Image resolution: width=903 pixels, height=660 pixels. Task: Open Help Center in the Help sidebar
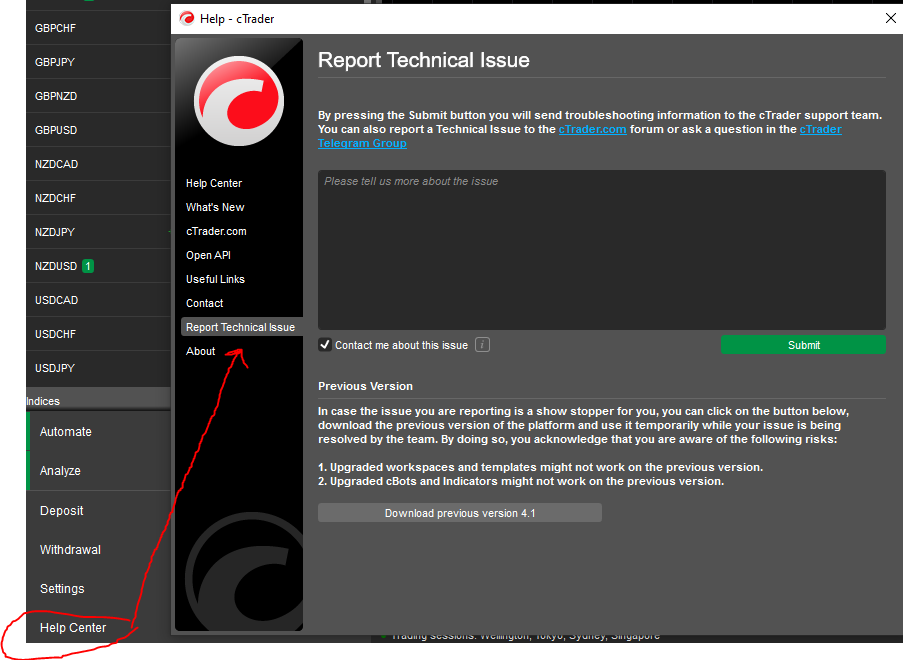point(214,183)
